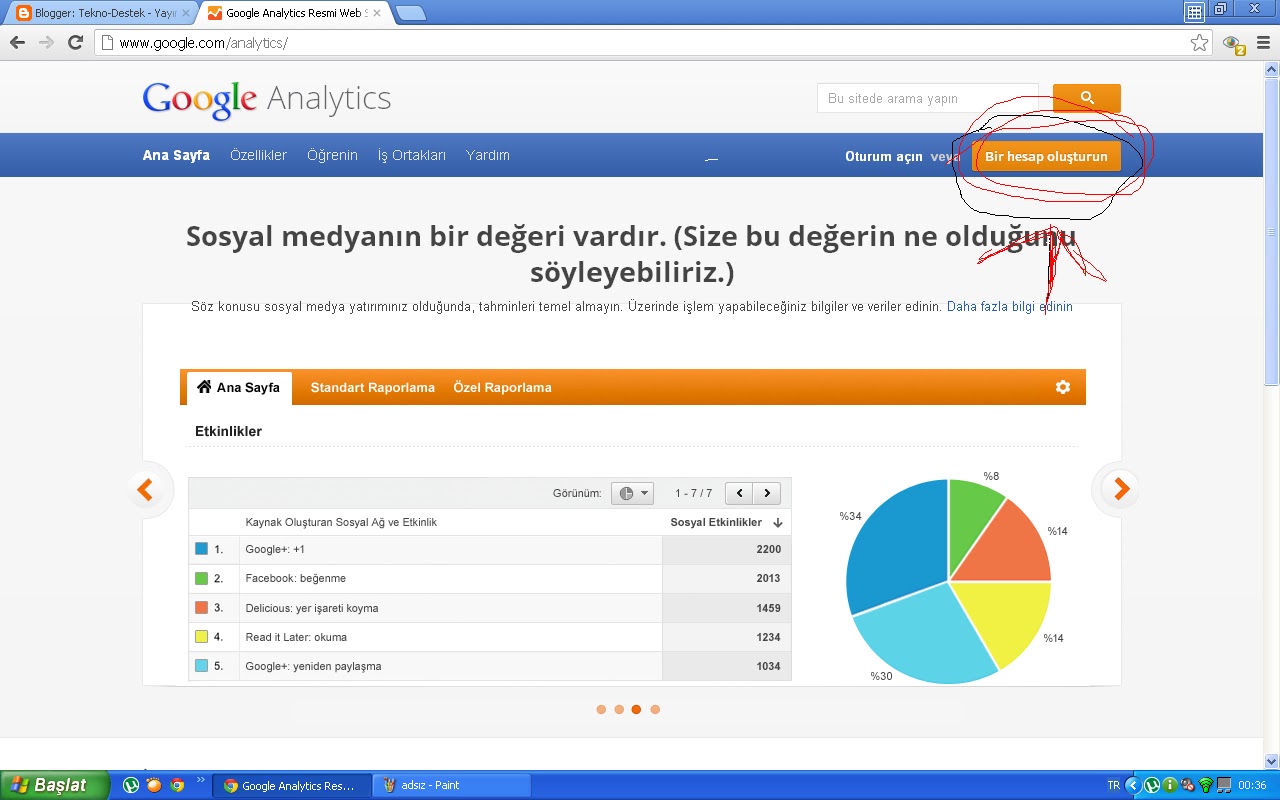This screenshot has width=1280, height=800.
Task: Click the value 2200 in the table
Action: click(768, 549)
